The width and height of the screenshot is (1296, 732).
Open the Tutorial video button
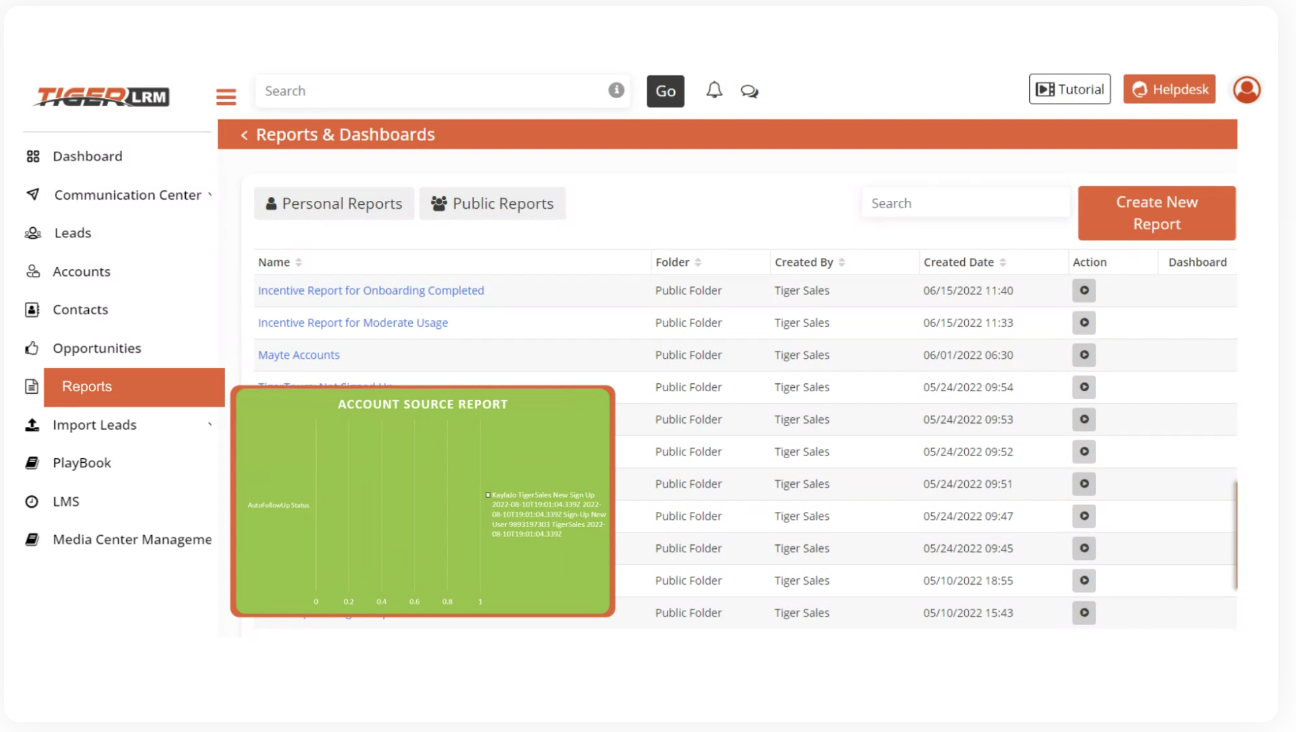(1069, 89)
